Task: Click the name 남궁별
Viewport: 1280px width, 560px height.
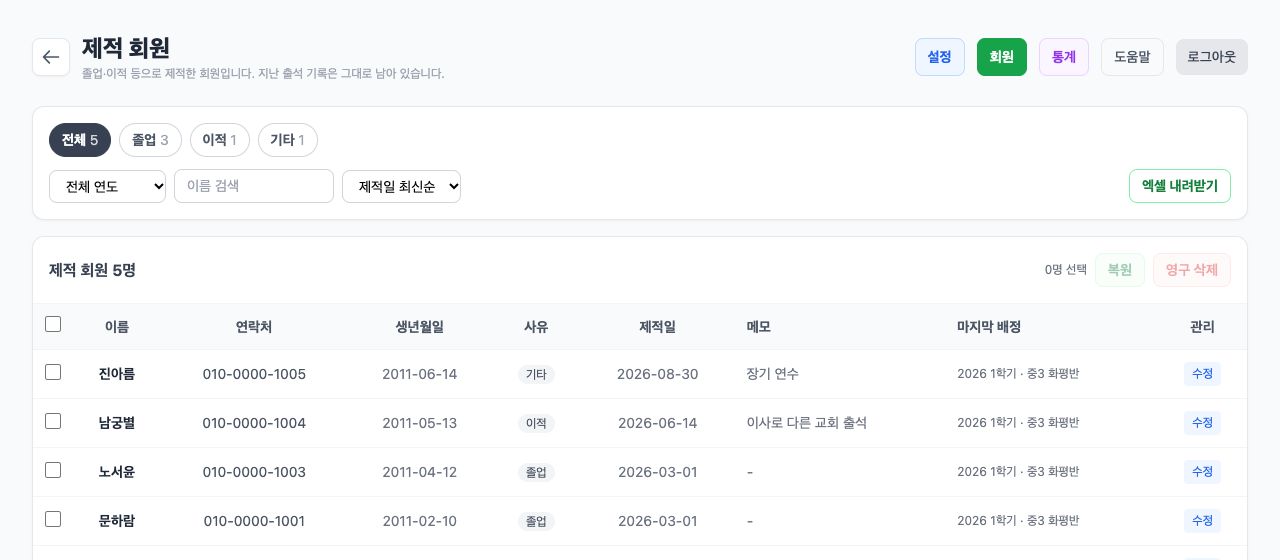Action: click(x=117, y=423)
